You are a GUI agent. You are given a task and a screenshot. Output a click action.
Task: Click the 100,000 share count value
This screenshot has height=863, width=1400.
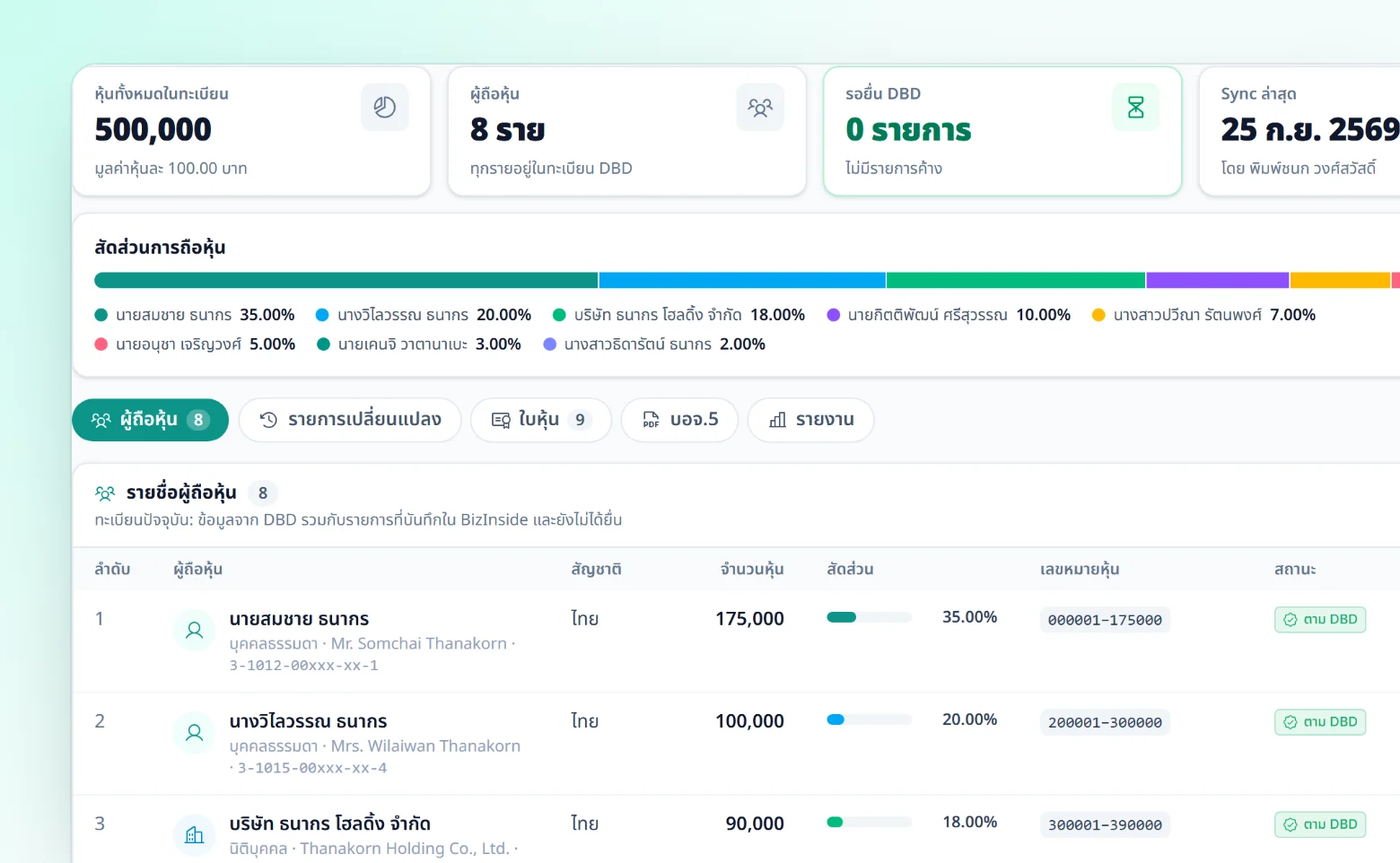tap(749, 721)
